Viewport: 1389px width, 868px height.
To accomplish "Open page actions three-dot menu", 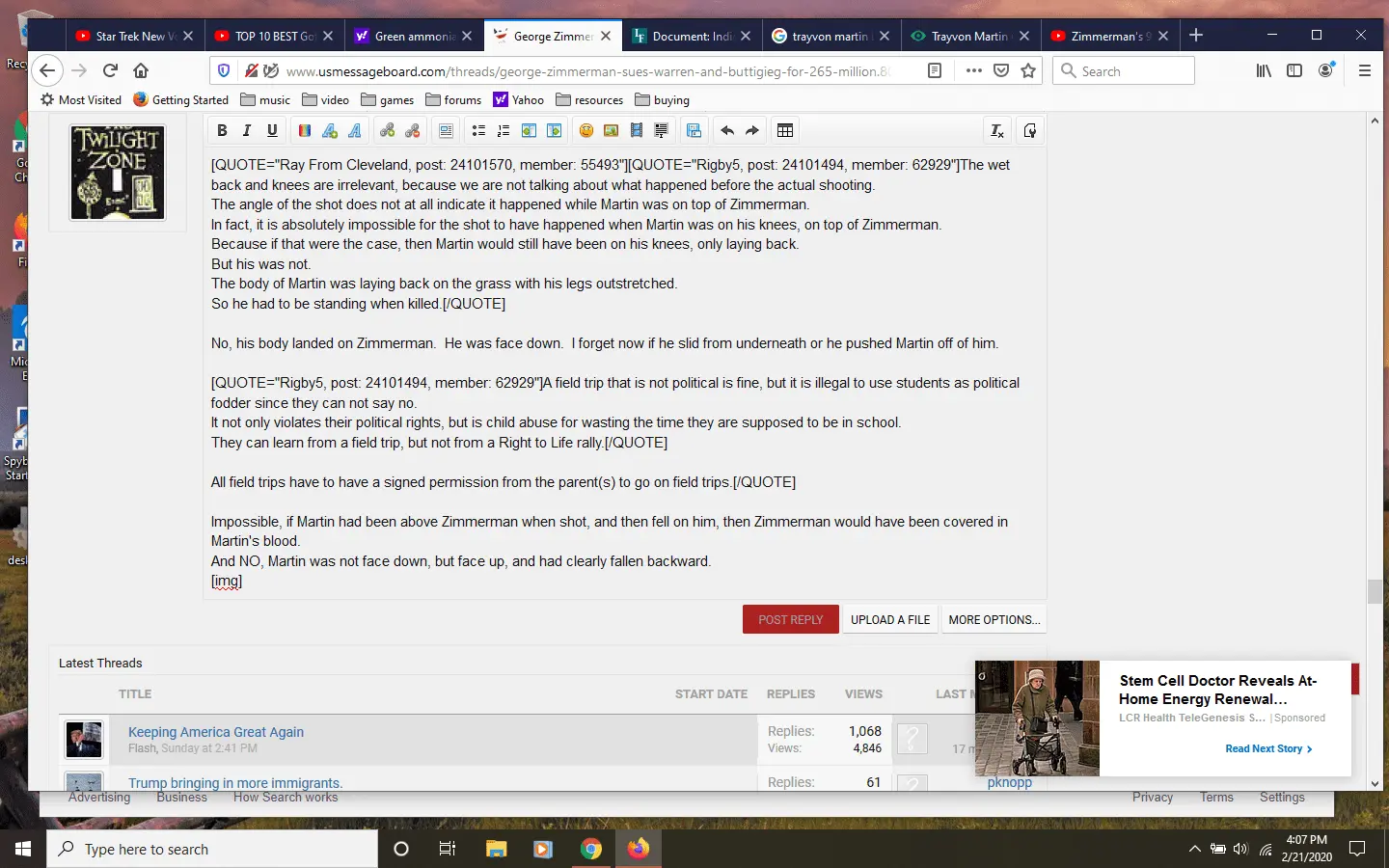I will (973, 70).
